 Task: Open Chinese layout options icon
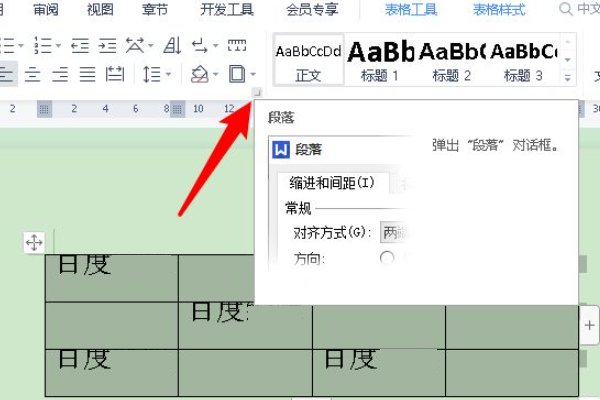pyautogui.click(x=135, y=46)
